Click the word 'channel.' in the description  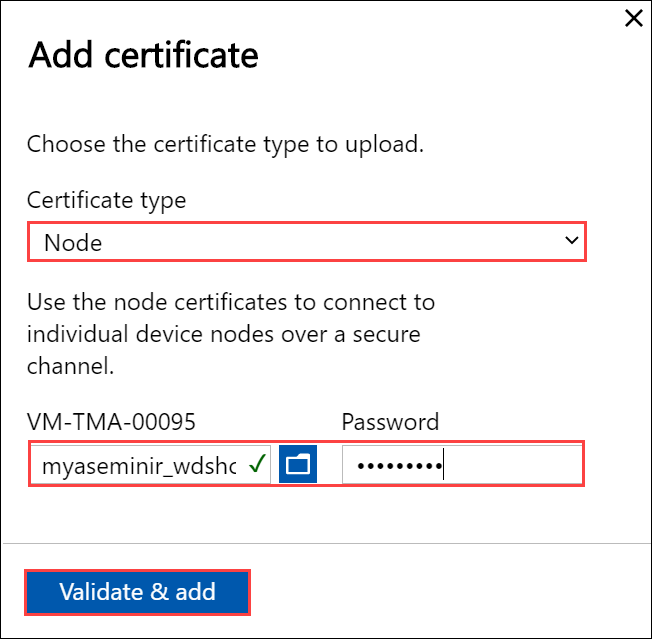pos(71,366)
